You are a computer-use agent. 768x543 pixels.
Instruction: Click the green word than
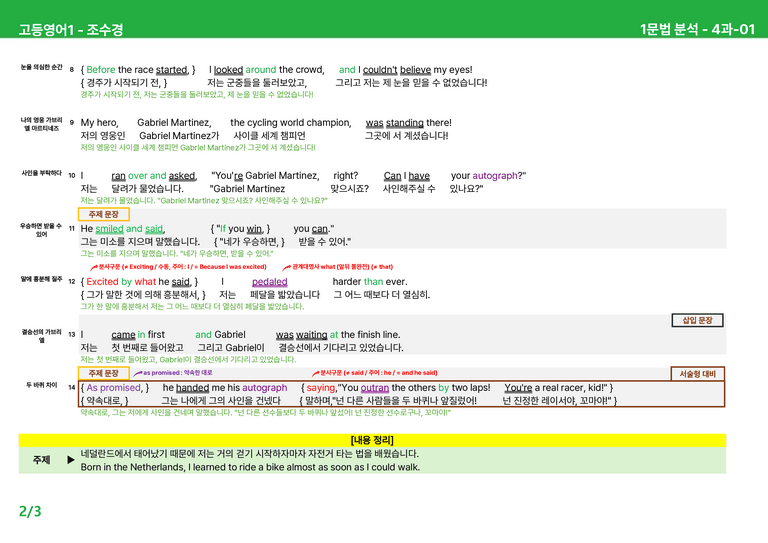click(373, 282)
